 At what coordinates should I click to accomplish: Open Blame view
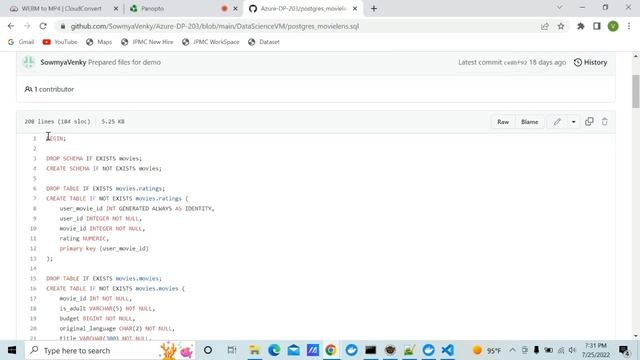529,122
